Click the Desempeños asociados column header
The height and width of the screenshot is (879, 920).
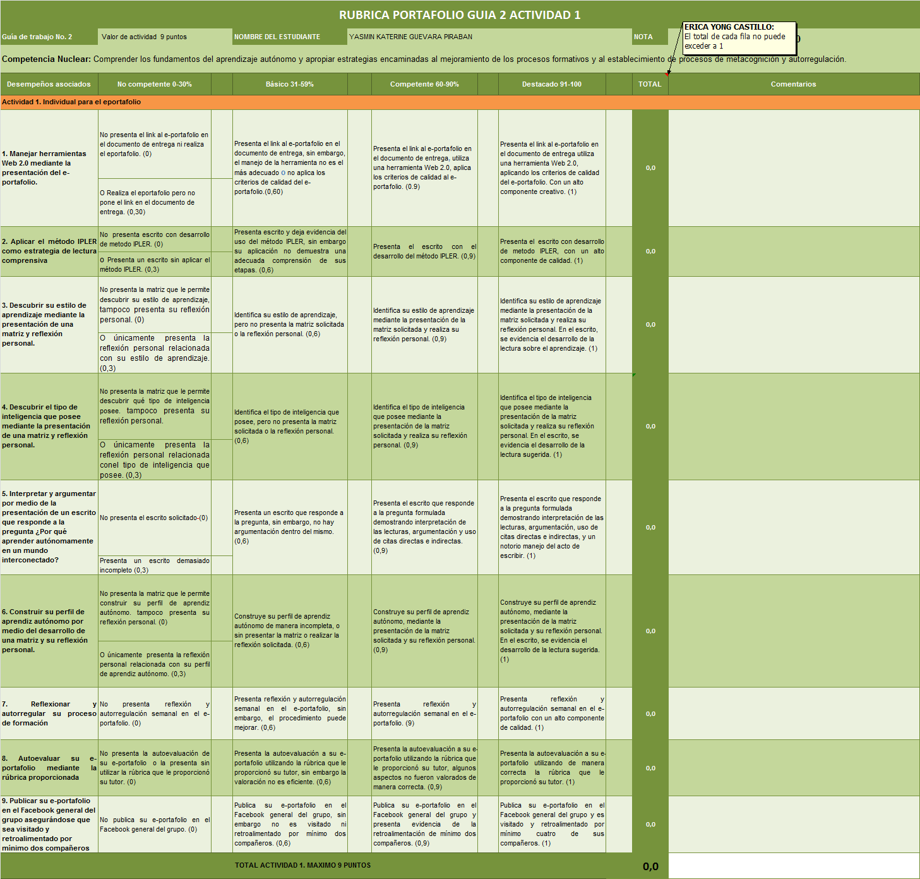coord(48,84)
